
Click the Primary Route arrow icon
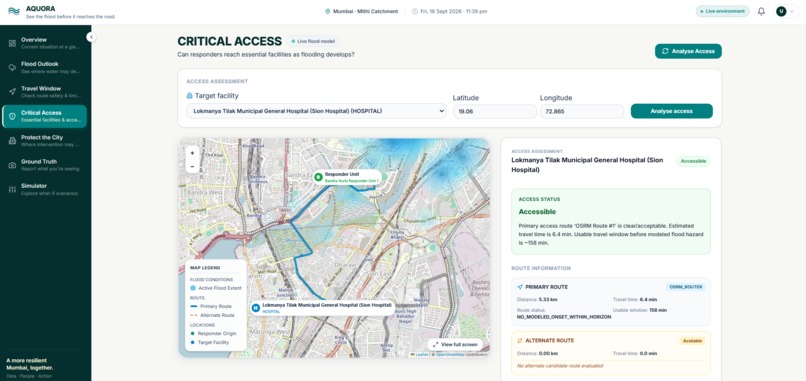click(520, 287)
